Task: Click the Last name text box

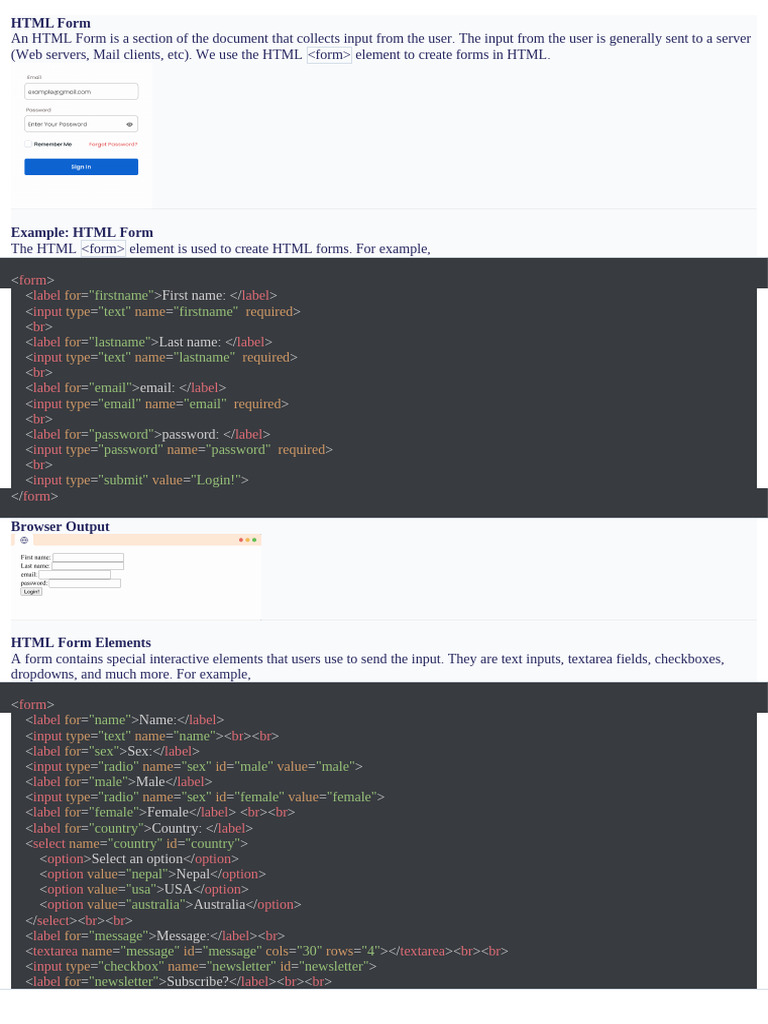Action: tap(88, 566)
